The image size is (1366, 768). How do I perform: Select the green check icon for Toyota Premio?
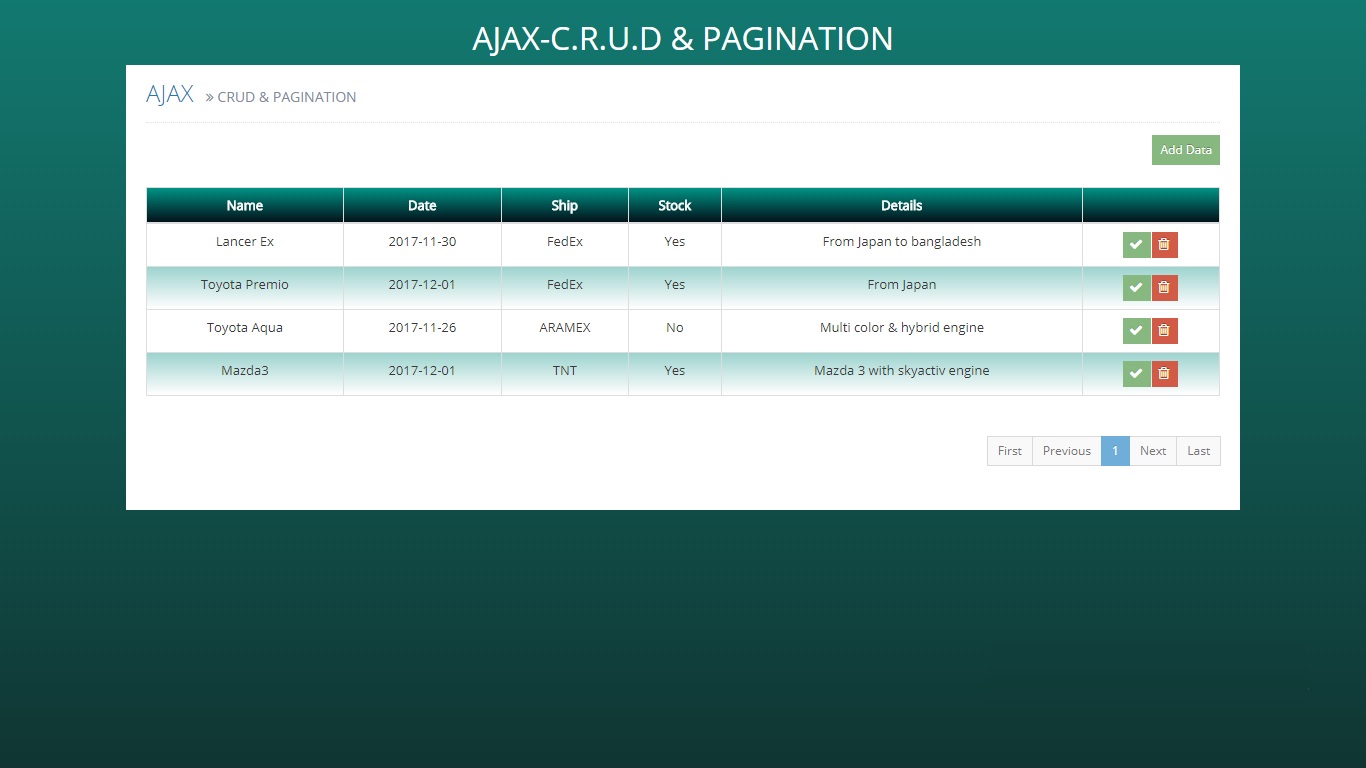[1135, 287]
